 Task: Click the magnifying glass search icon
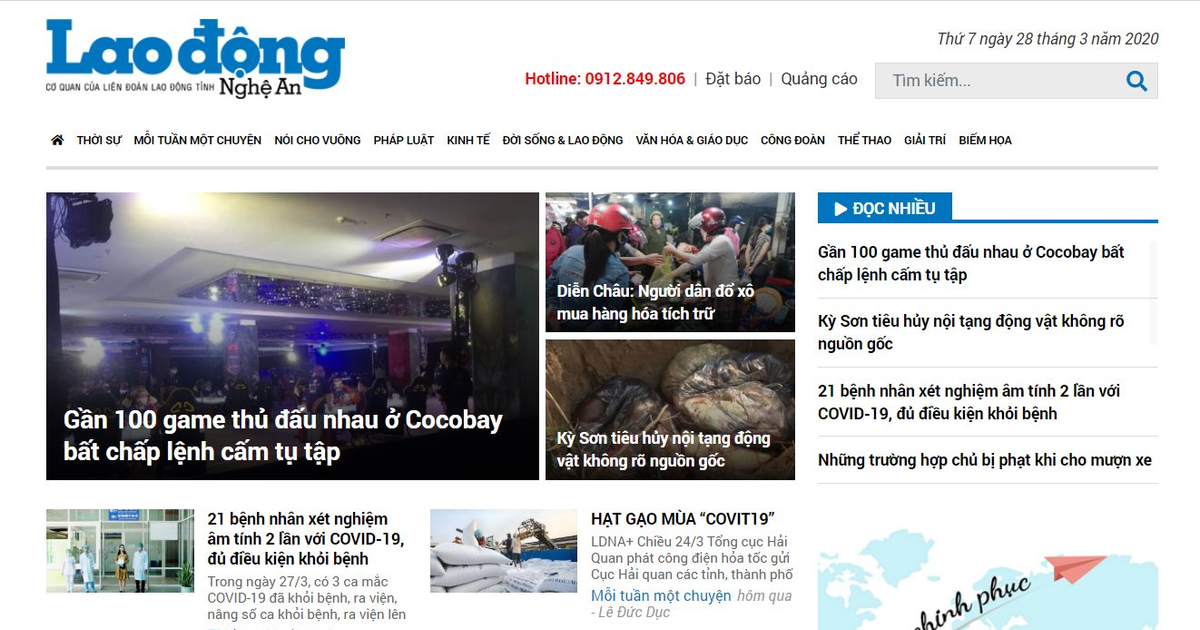1136,81
